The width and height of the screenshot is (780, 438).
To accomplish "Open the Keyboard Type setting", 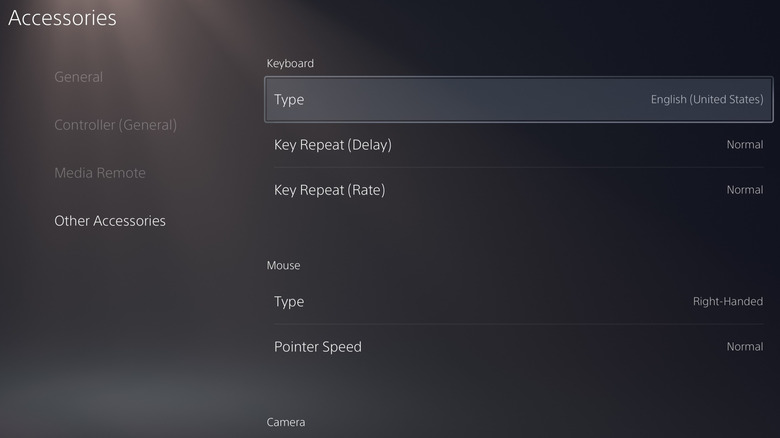I will 518,100.
